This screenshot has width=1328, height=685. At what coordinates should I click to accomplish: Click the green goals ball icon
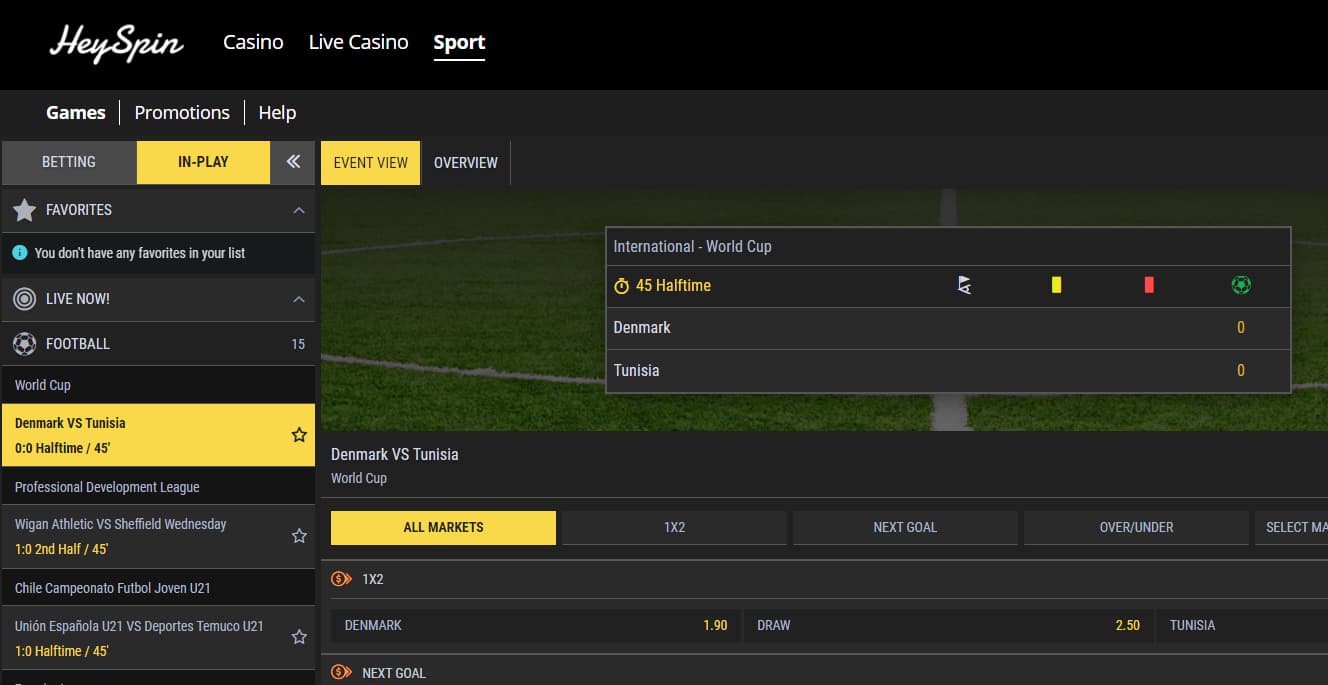(1241, 286)
